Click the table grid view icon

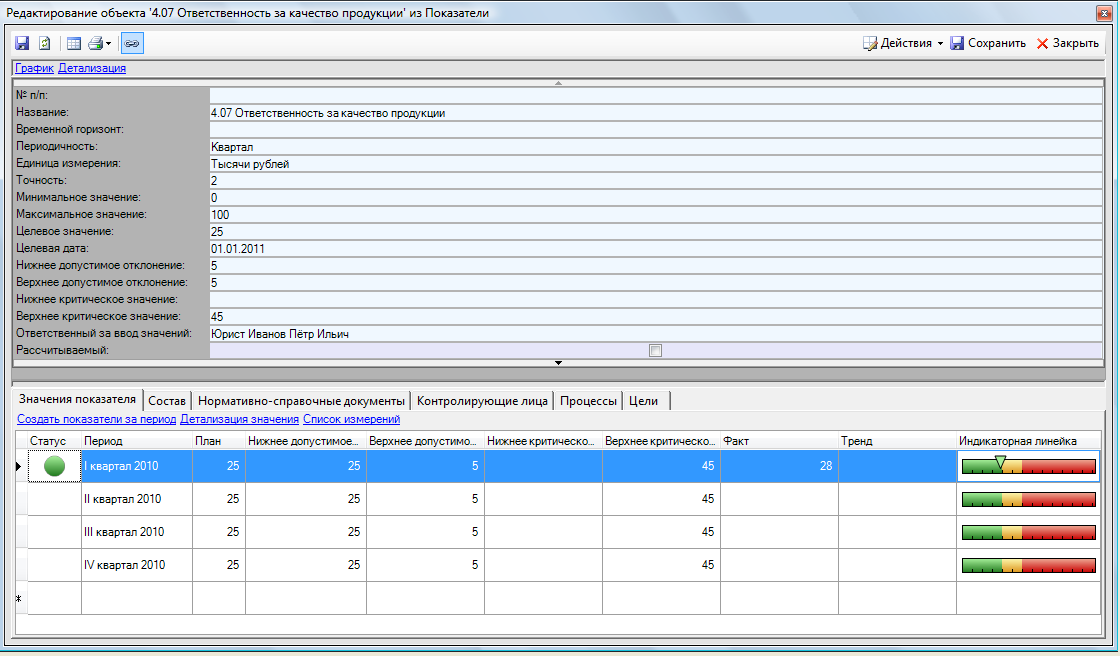coord(74,44)
